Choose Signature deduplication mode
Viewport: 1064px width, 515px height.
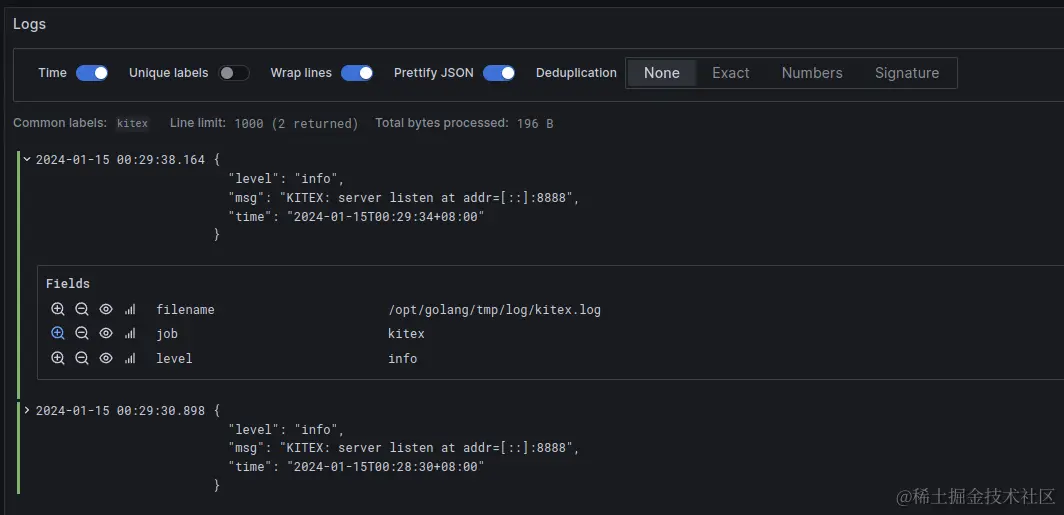pyautogui.click(x=906, y=73)
